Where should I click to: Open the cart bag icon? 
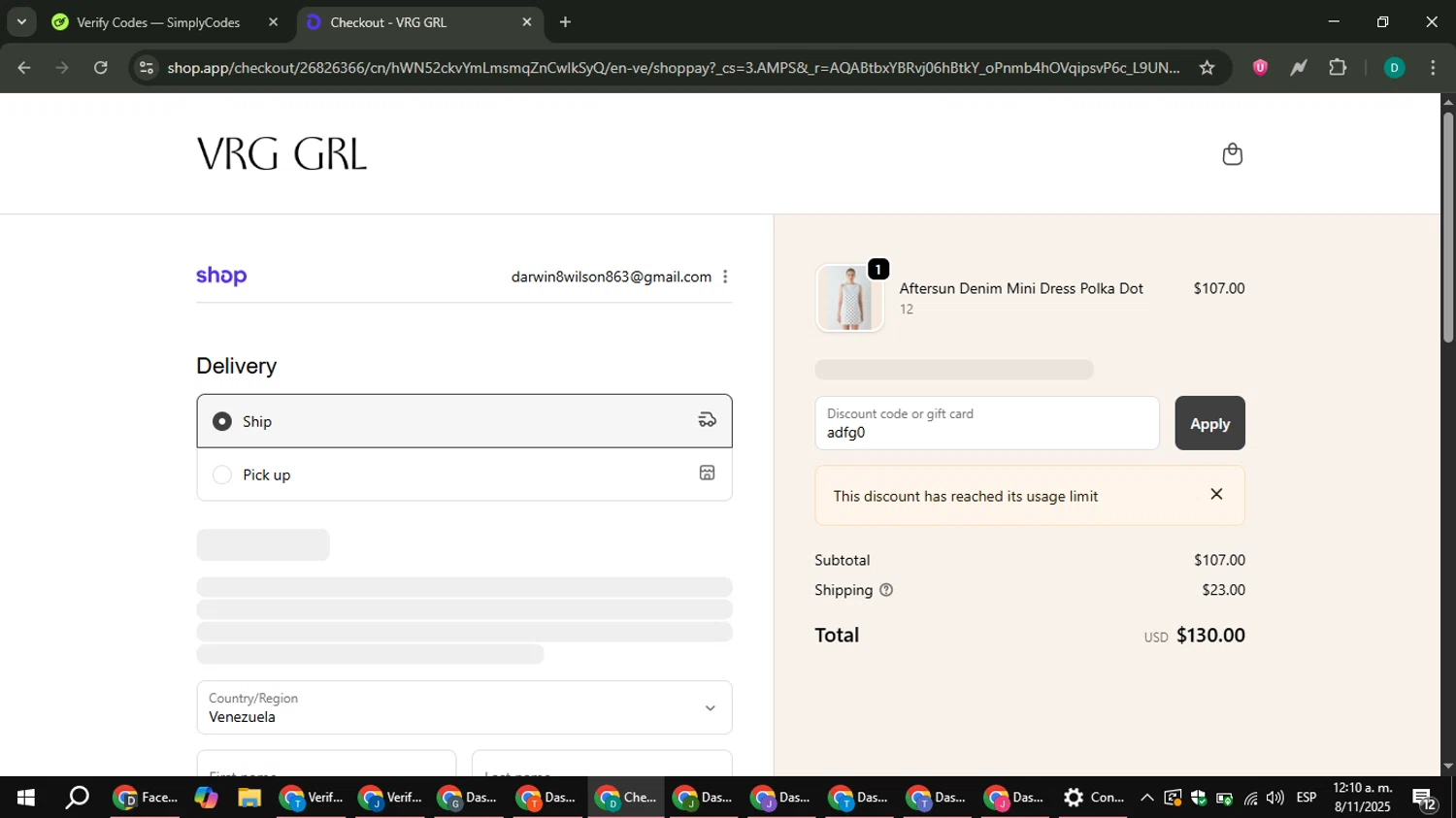pos(1232,154)
